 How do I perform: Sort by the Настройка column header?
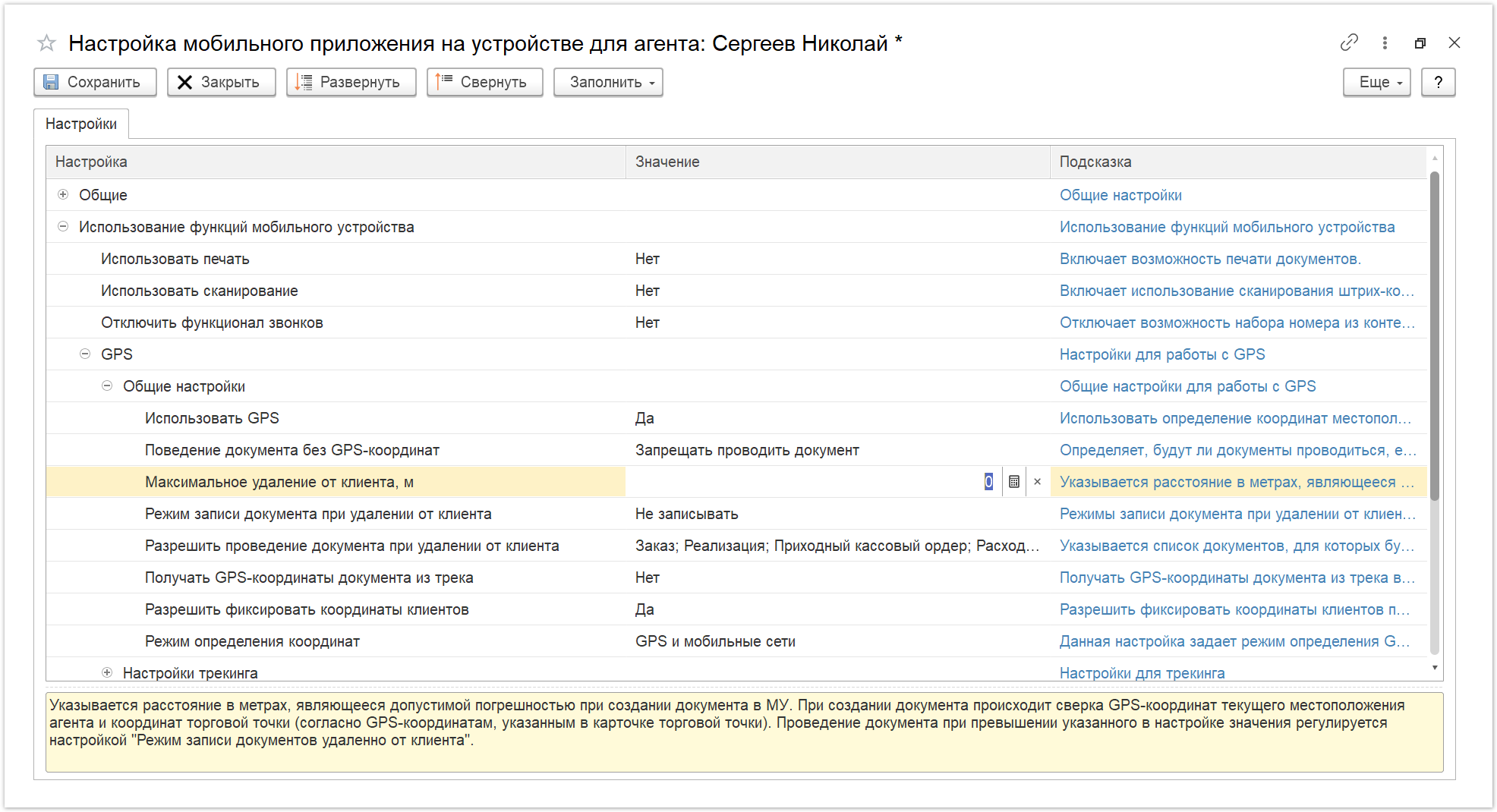[336, 162]
